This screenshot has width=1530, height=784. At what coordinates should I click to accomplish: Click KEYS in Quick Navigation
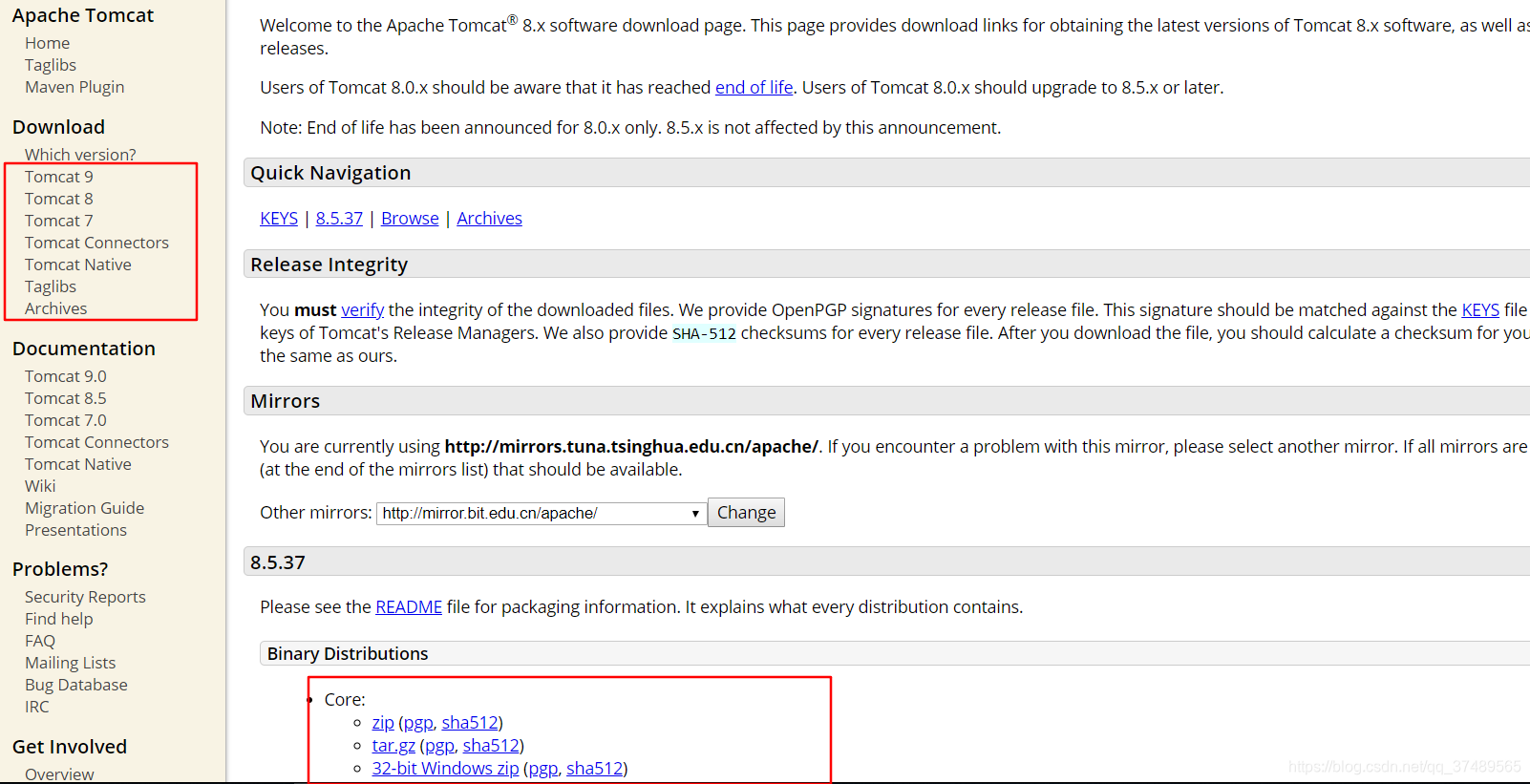click(279, 219)
